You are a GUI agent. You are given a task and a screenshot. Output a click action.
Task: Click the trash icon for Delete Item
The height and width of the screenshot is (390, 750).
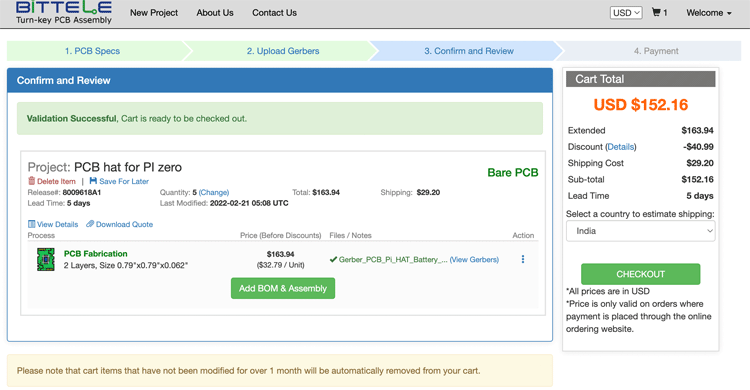[x=32, y=181]
